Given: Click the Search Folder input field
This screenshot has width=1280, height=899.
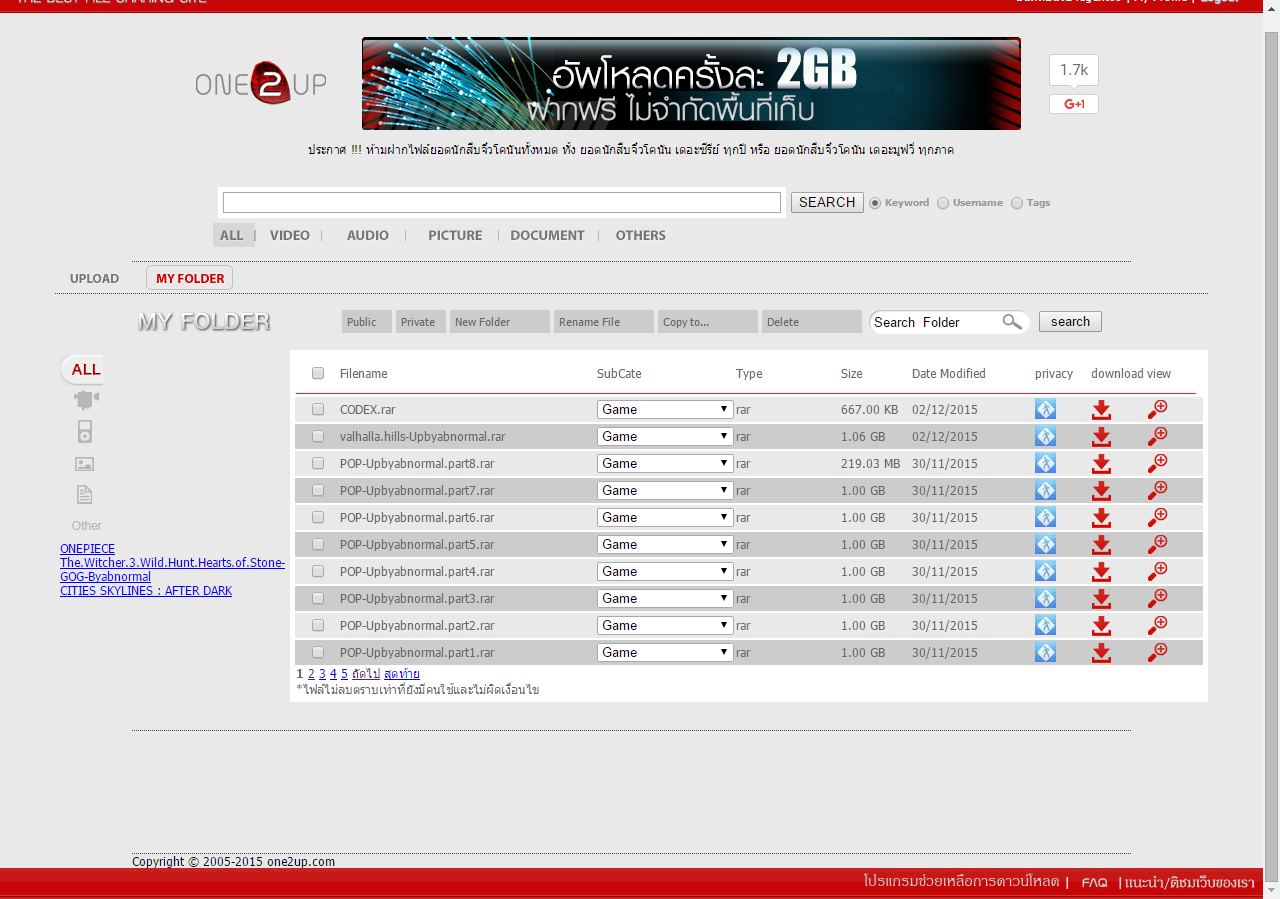Looking at the screenshot, I should click(x=935, y=322).
